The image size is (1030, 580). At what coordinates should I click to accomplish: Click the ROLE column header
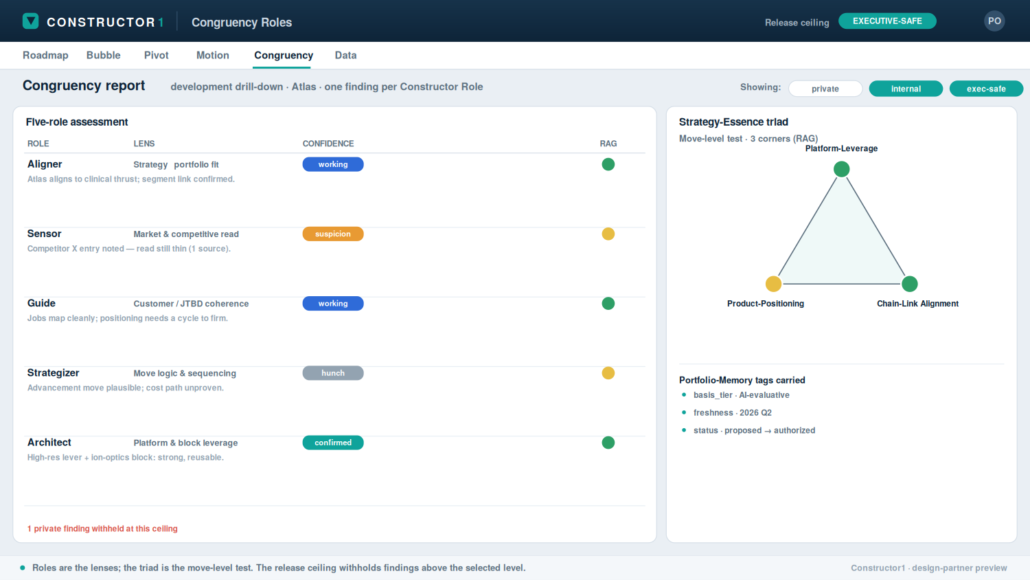point(38,144)
